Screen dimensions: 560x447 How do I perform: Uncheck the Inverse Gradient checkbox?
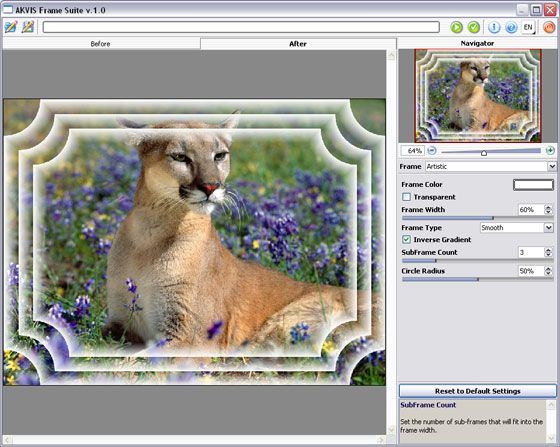(406, 239)
